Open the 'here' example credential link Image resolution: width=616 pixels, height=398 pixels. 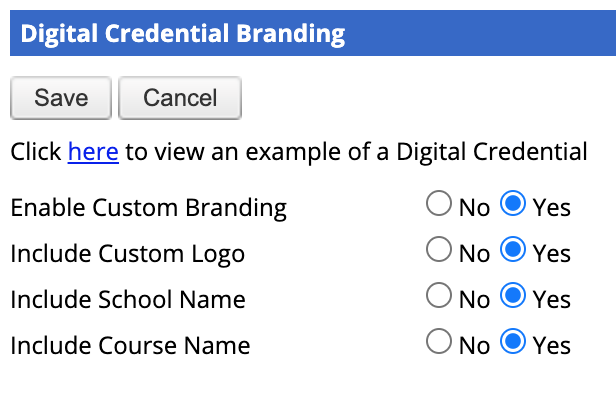coord(93,152)
